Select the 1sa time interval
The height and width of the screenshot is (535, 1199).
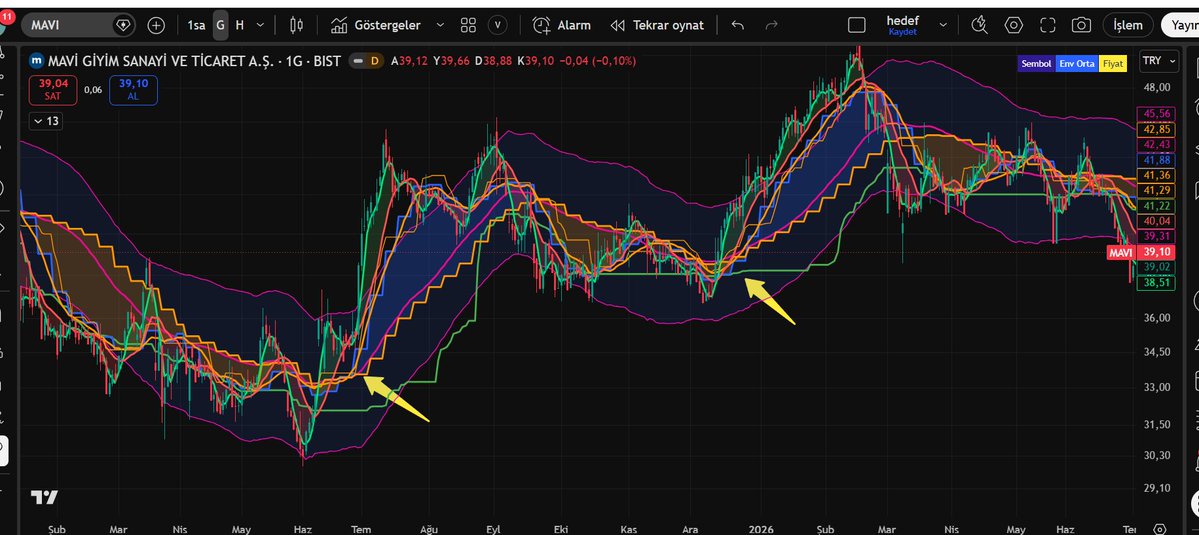(197, 25)
